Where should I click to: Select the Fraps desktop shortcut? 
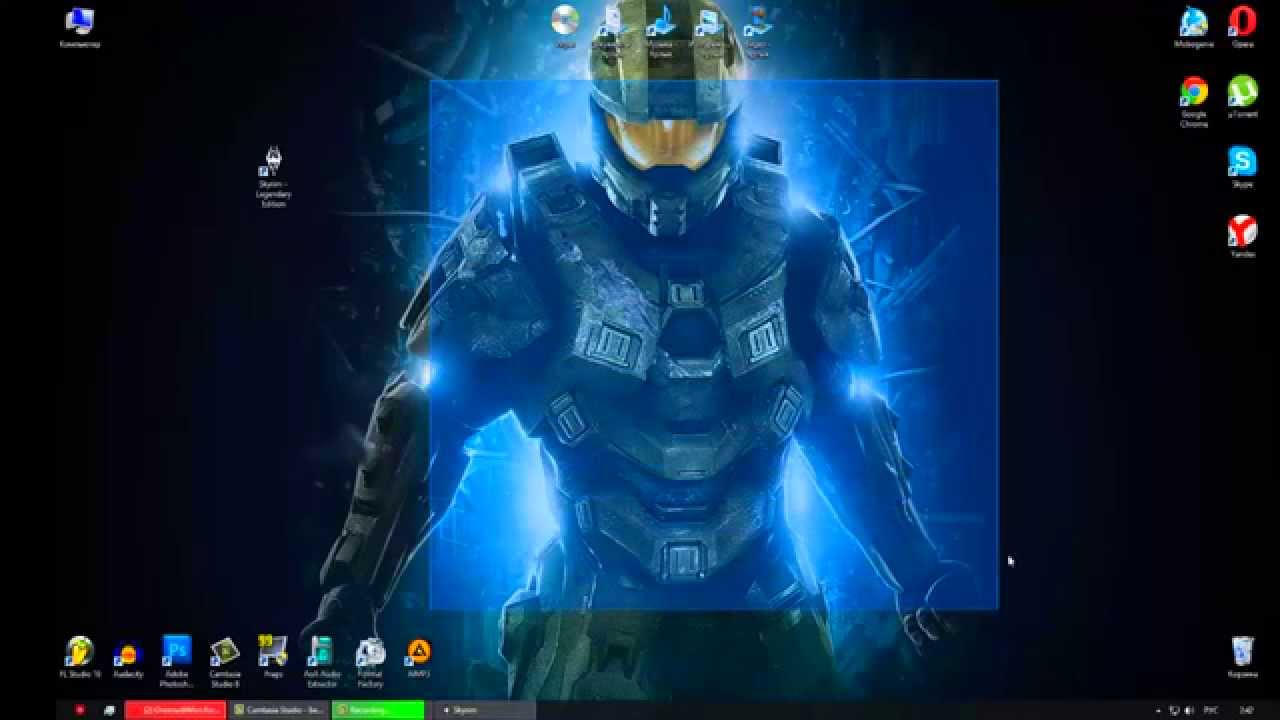[x=273, y=657]
